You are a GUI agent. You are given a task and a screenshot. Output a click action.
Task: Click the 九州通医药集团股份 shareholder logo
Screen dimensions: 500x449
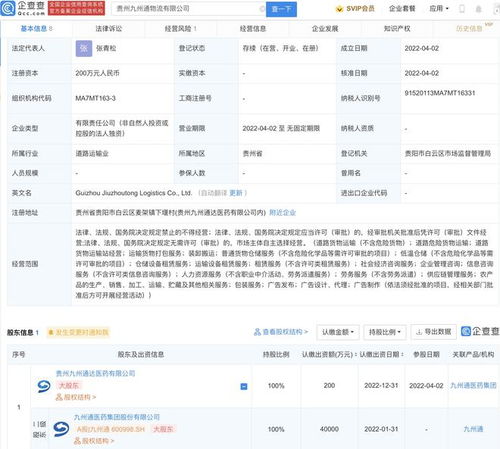[x=61, y=429]
